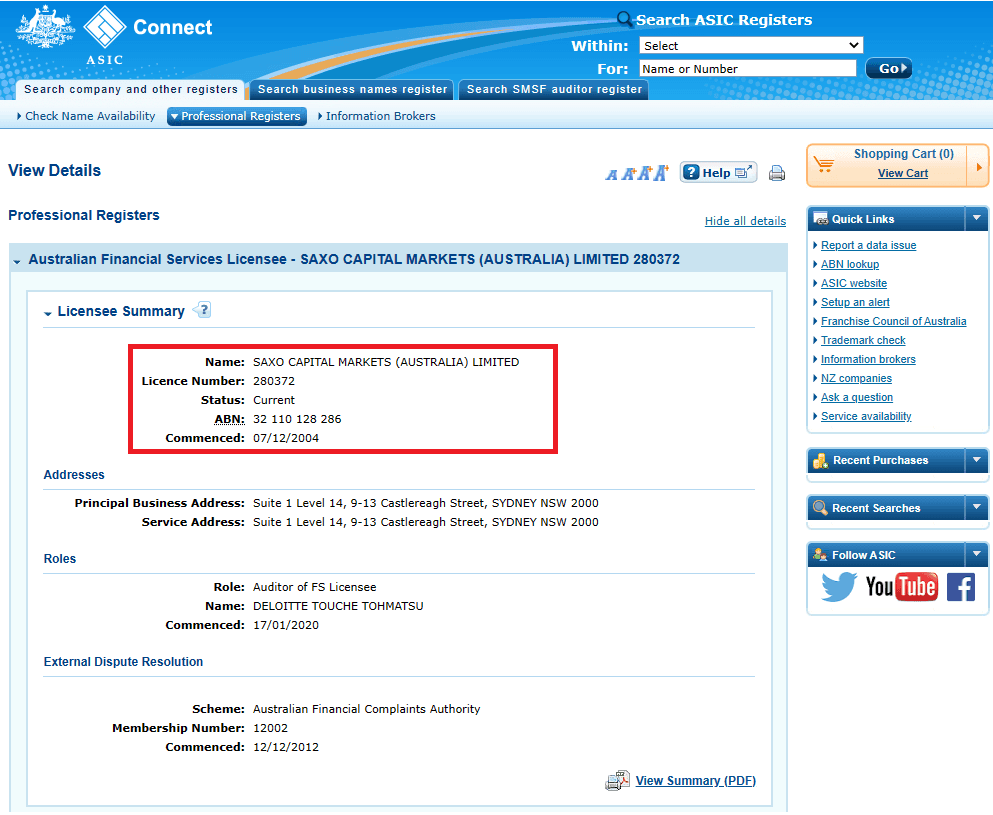The height and width of the screenshot is (815, 993).
Task: Open ASIC YouTube channel icon
Action: (901, 587)
